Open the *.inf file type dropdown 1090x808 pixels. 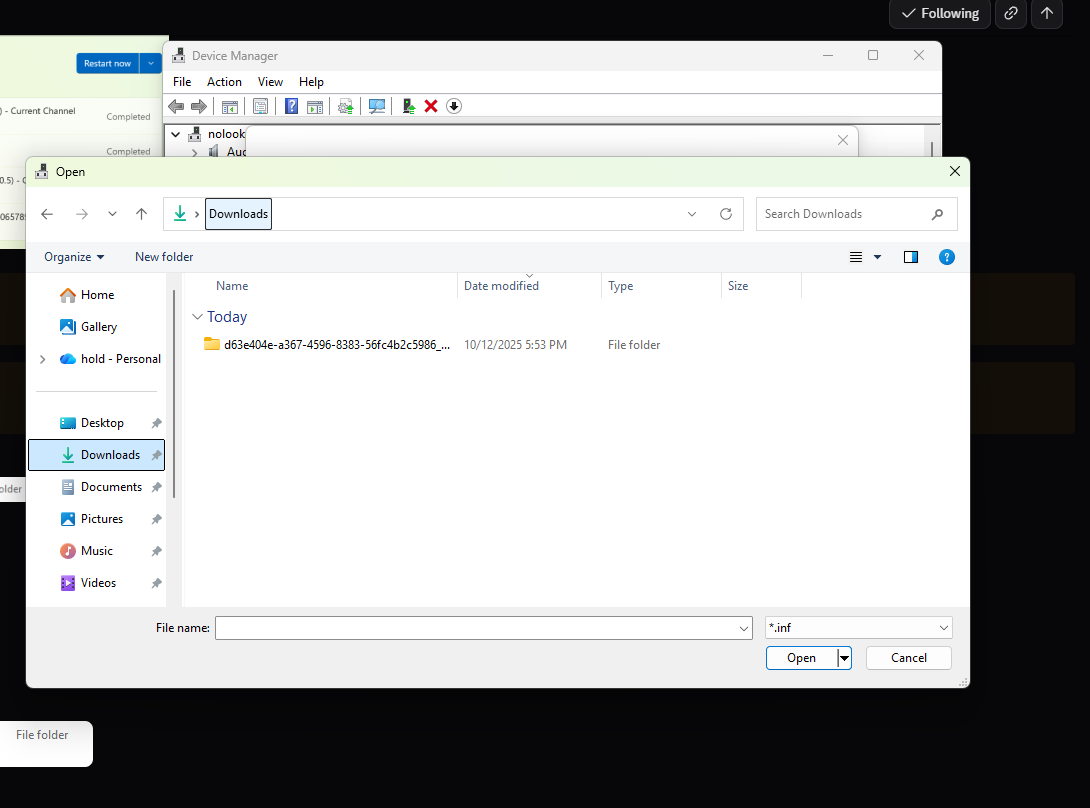[943, 628]
